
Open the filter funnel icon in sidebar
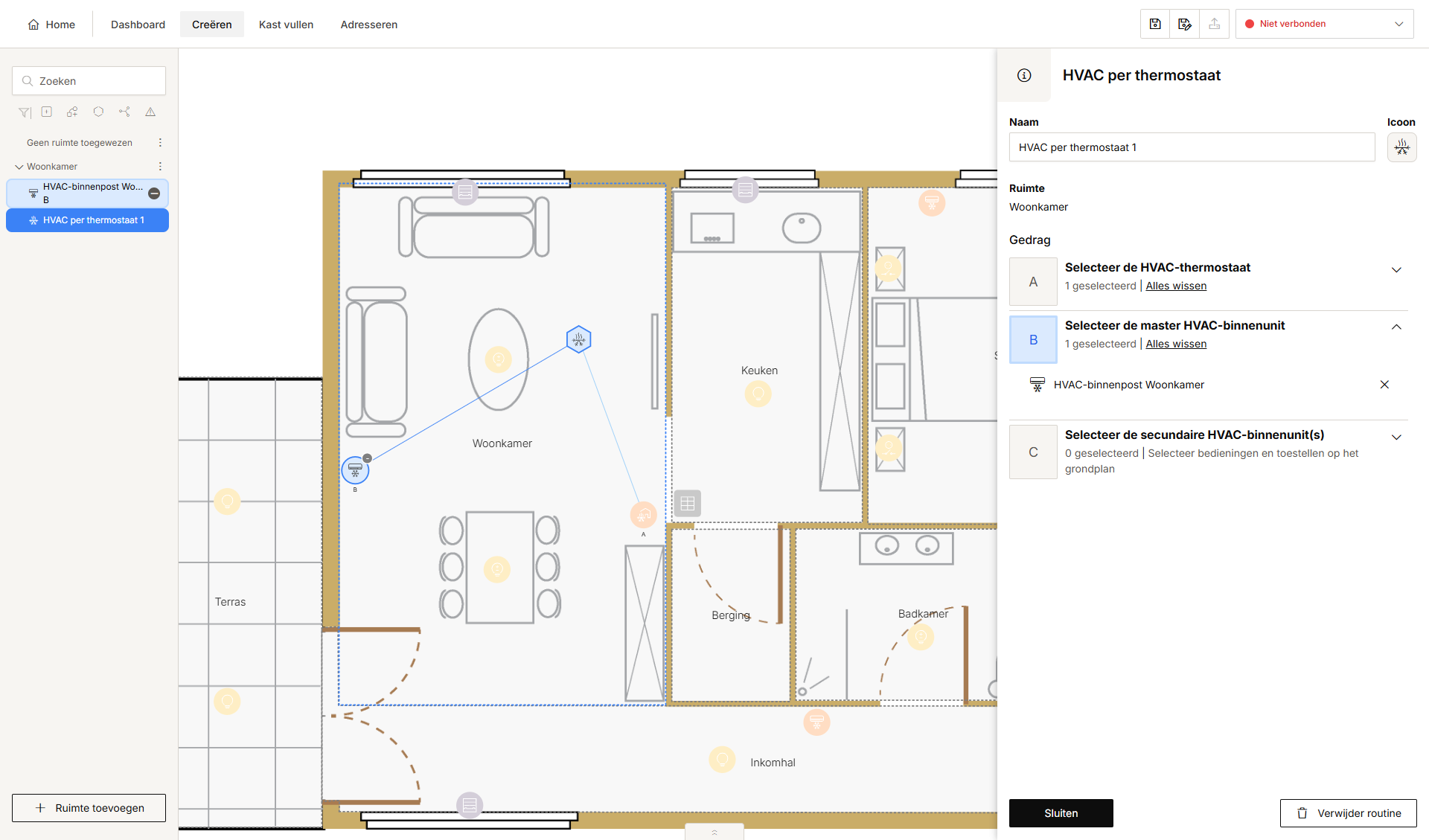[25, 112]
